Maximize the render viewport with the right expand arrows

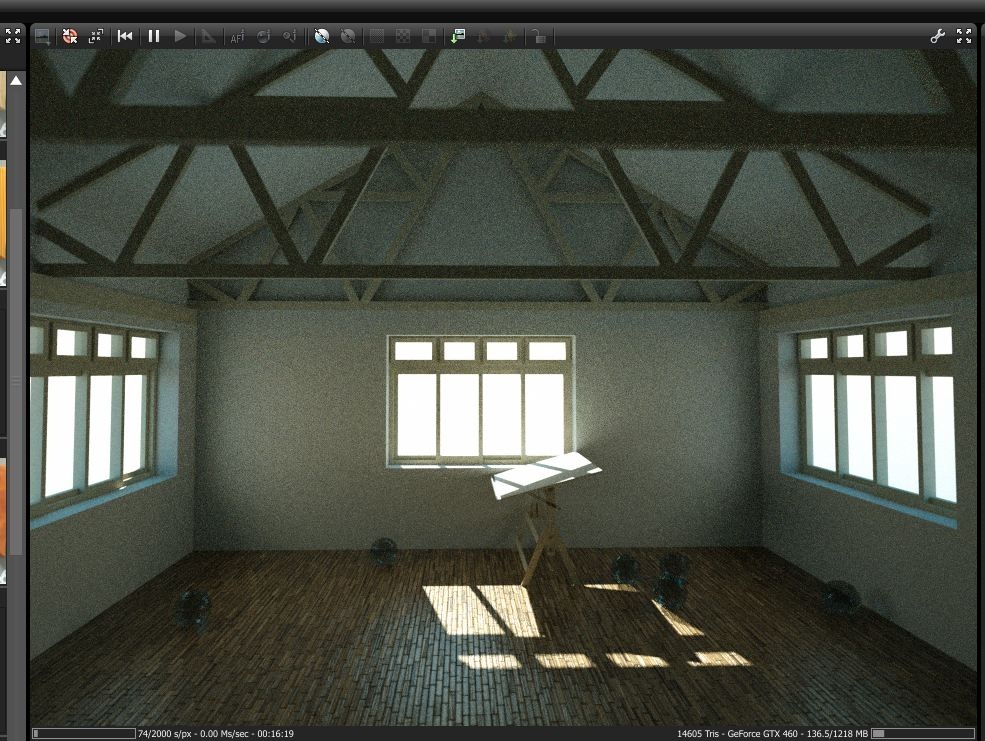[x=964, y=36]
